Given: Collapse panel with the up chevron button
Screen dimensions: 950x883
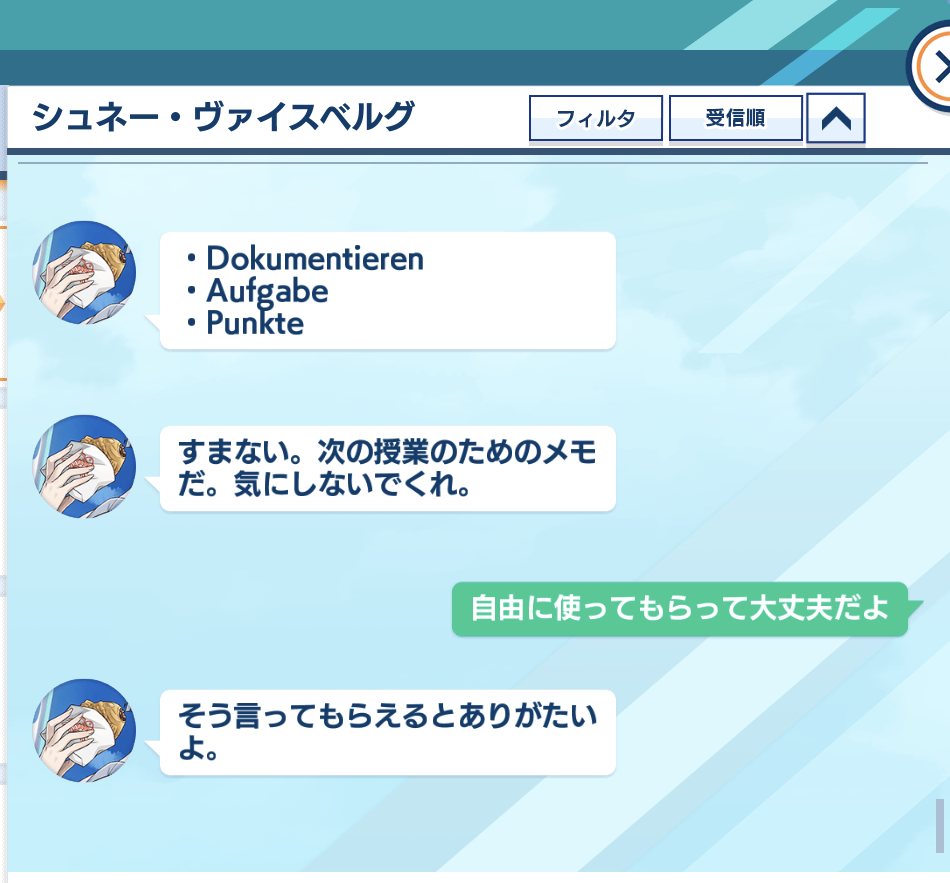Looking at the screenshot, I should (835, 118).
